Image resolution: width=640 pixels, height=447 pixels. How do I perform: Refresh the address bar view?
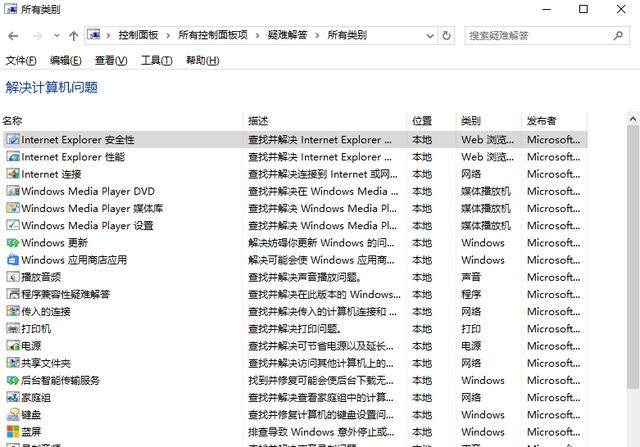click(447, 36)
